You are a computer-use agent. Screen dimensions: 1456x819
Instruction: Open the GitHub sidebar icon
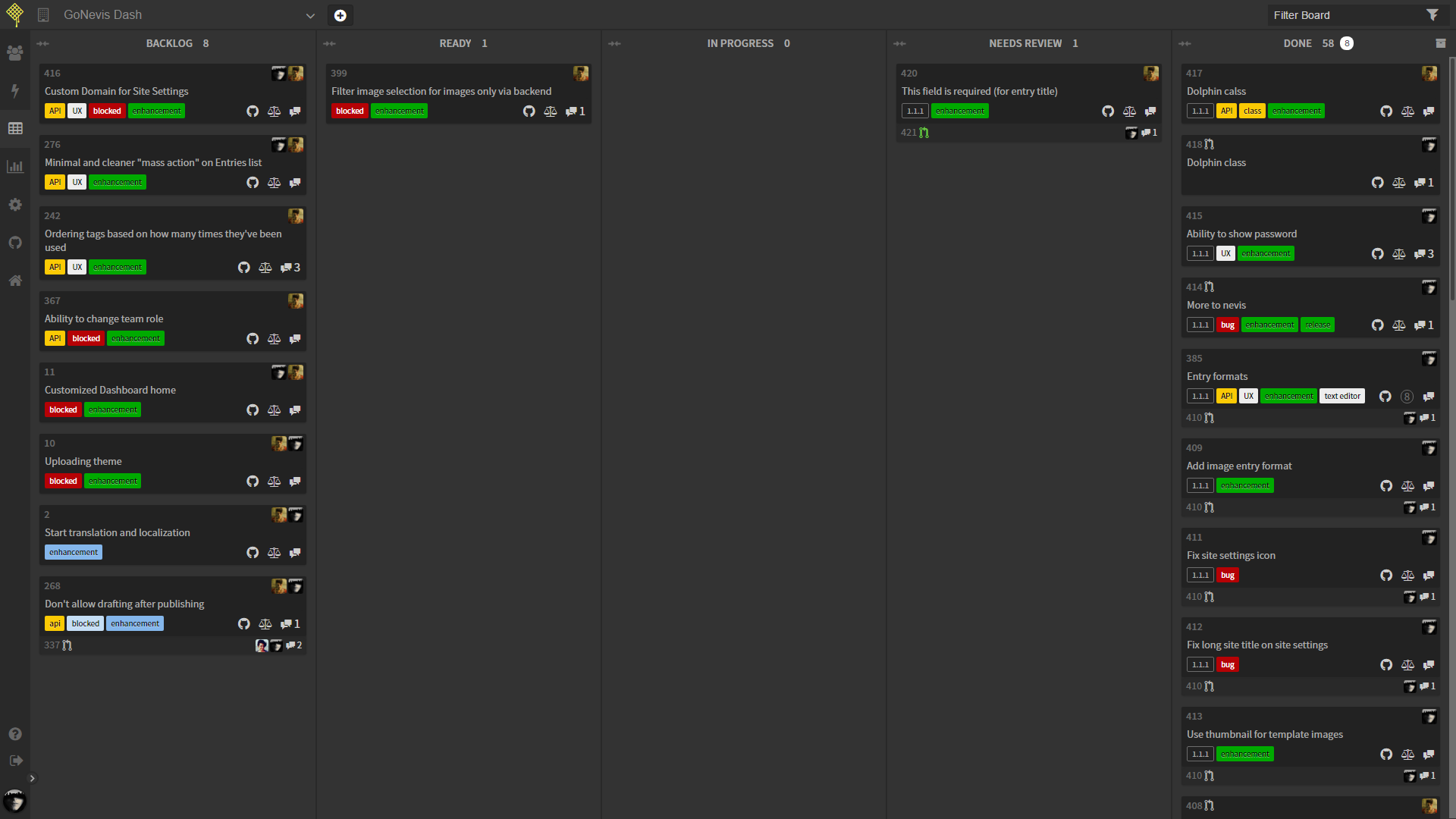coord(14,243)
